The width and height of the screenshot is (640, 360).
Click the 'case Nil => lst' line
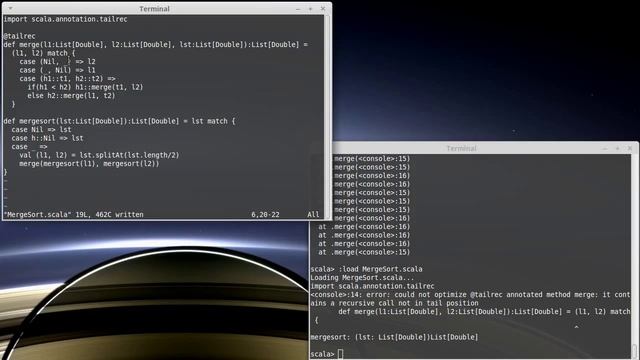pos(41,130)
